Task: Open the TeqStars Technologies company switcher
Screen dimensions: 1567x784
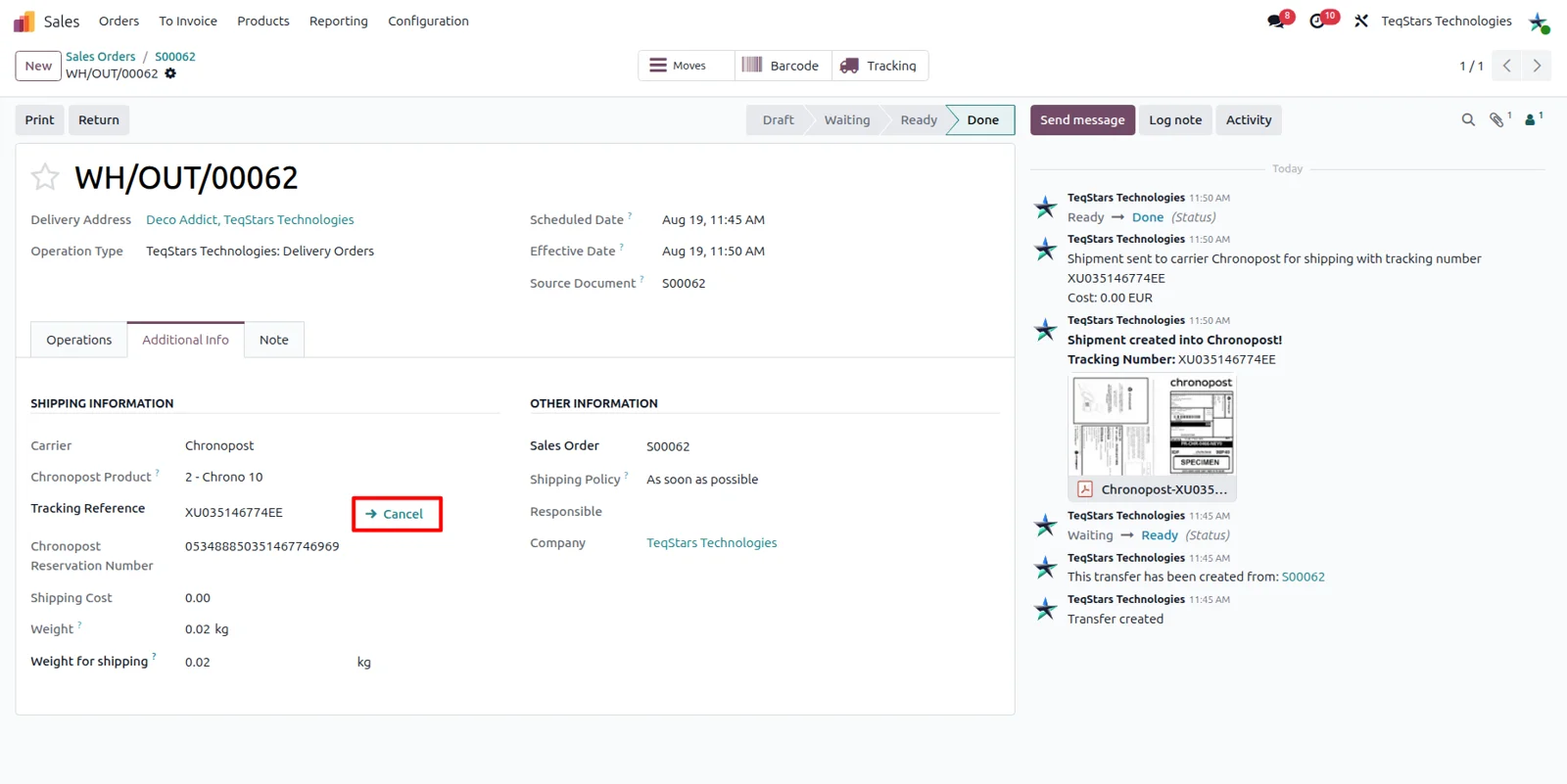Action: pos(1447,21)
